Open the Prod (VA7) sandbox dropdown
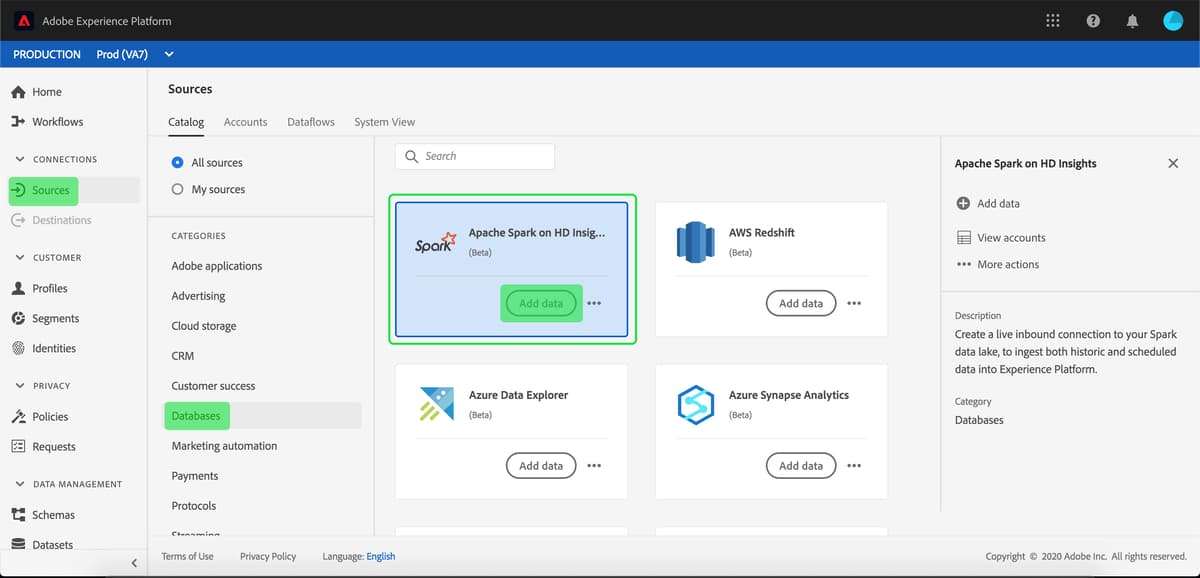This screenshot has width=1200, height=578. (x=168, y=54)
